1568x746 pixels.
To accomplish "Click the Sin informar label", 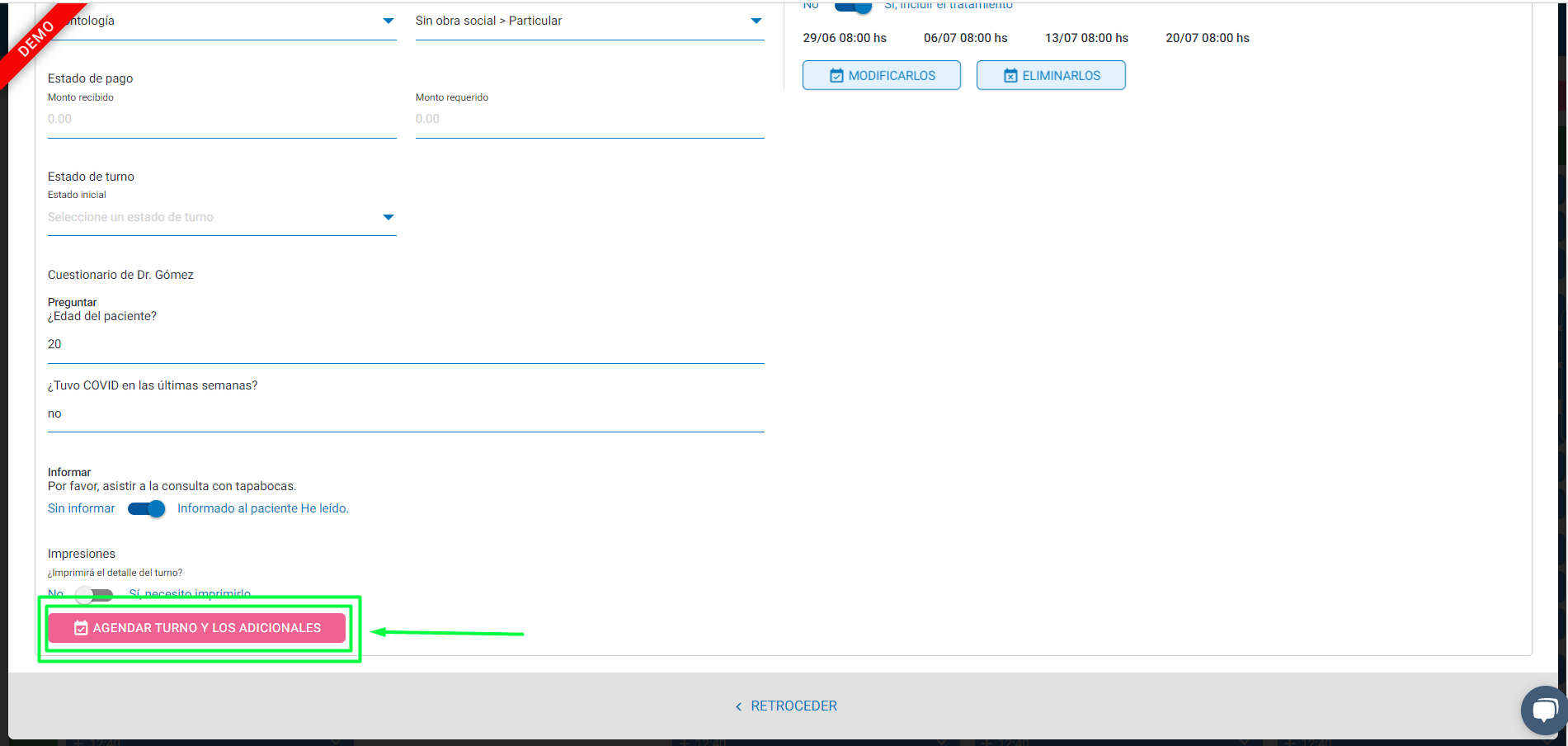I will (82, 508).
